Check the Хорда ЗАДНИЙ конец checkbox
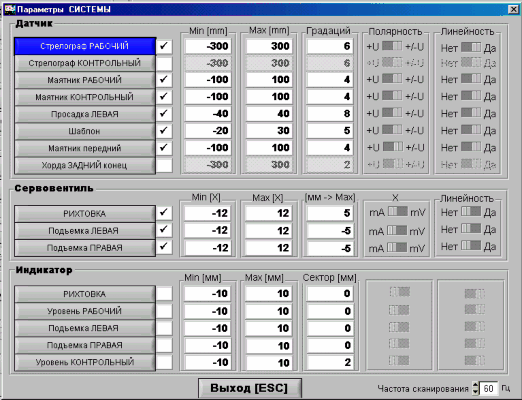 point(164,165)
